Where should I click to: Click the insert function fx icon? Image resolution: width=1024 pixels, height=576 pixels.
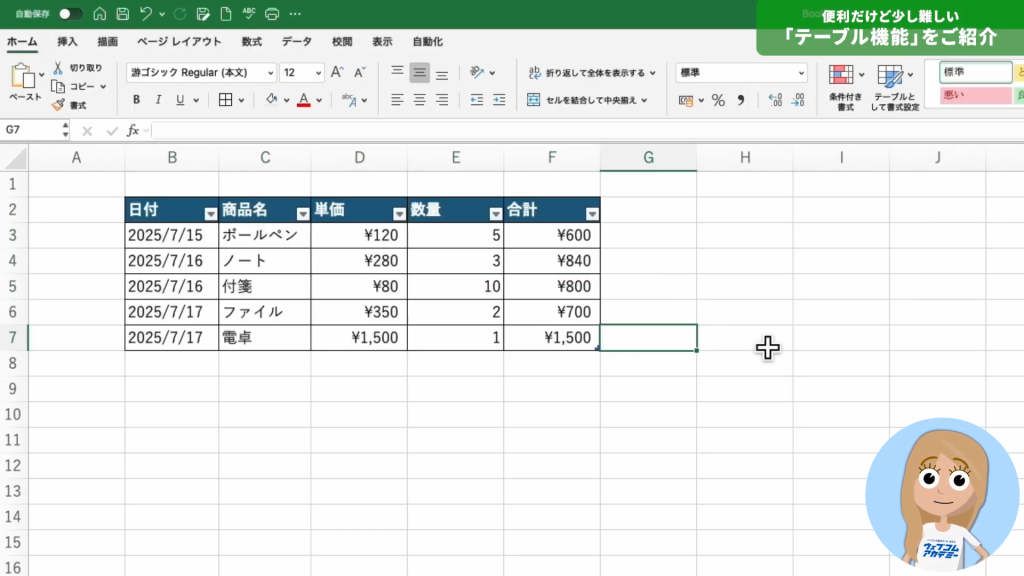[132, 131]
